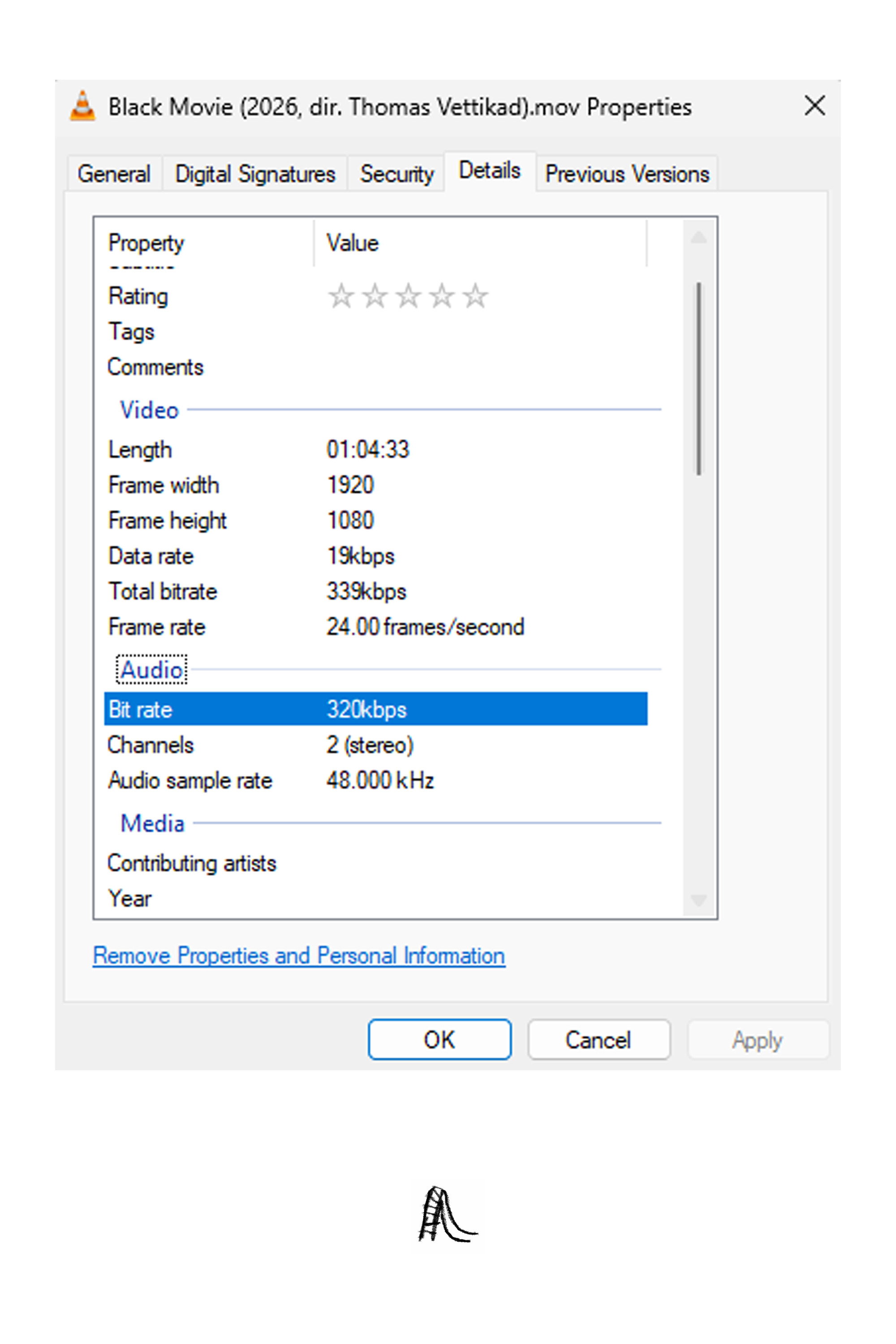Click the Cancel button

point(598,1039)
